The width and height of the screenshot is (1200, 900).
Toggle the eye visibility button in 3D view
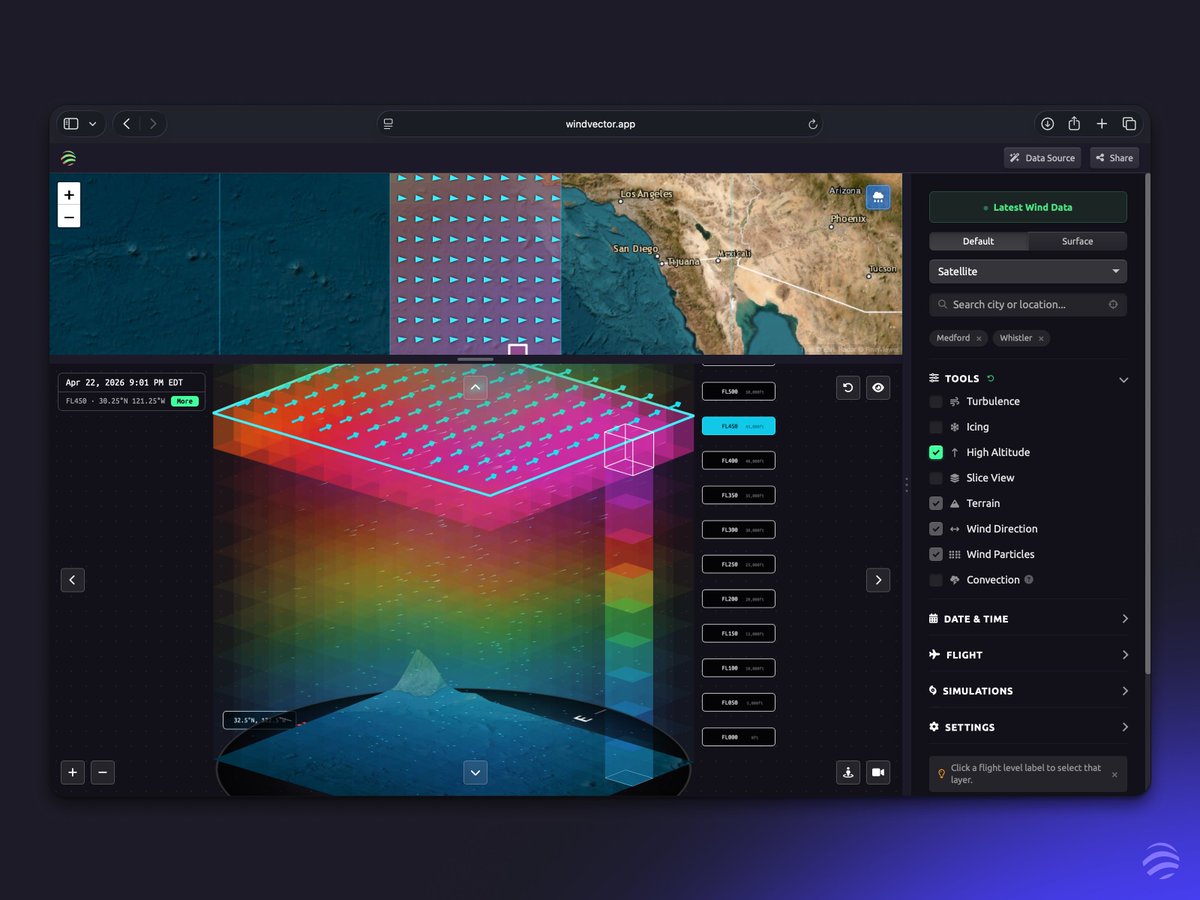click(878, 388)
